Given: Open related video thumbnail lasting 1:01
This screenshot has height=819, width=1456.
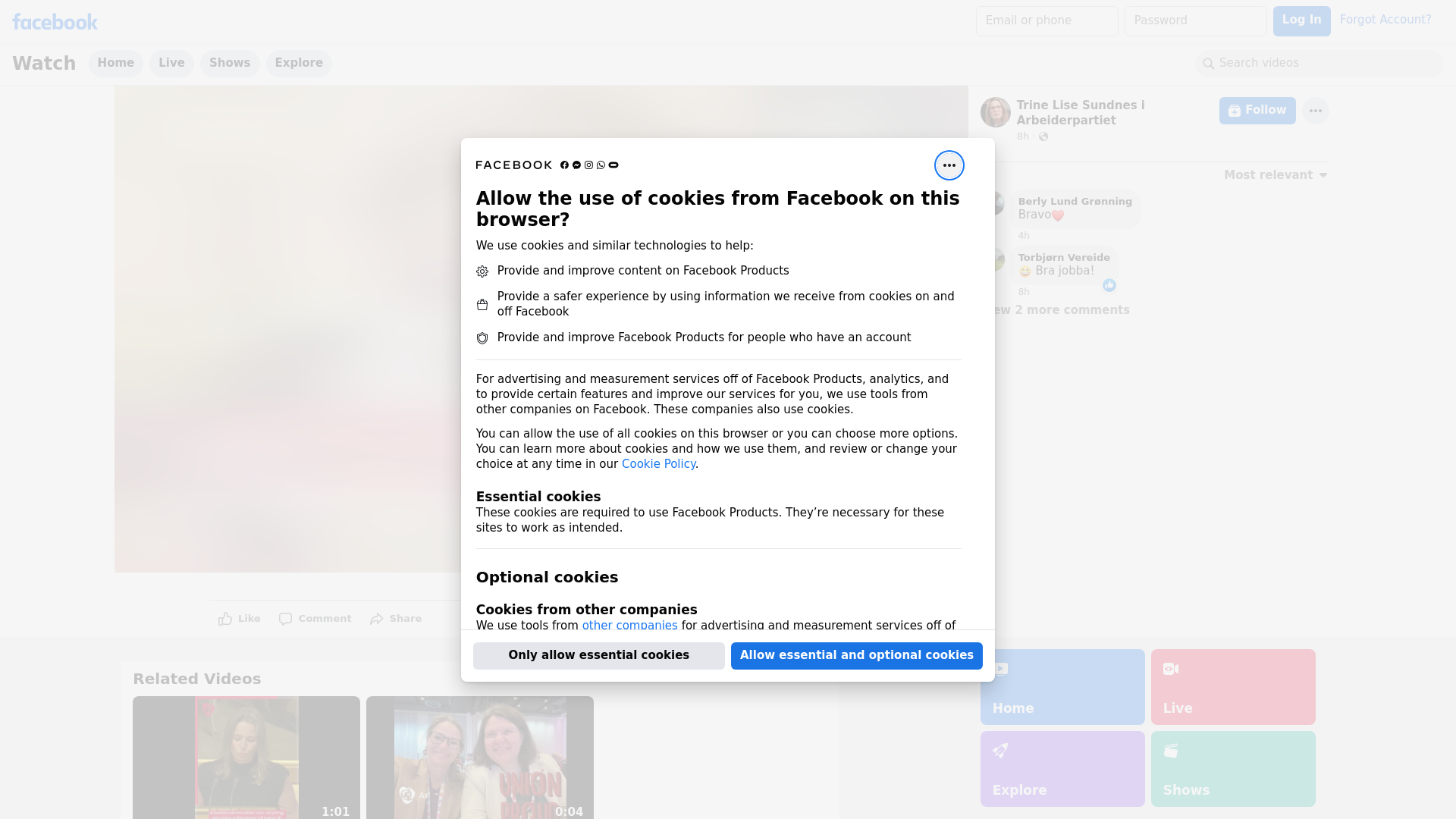Looking at the screenshot, I should (246, 758).
